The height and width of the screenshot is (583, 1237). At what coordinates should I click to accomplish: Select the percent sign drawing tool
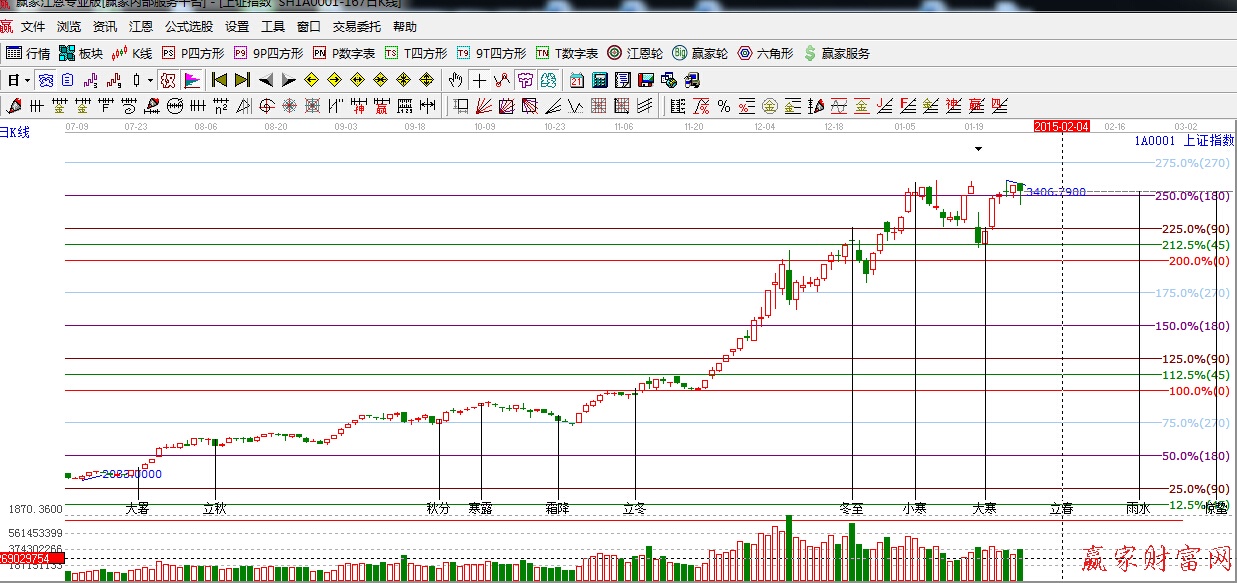[723, 105]
